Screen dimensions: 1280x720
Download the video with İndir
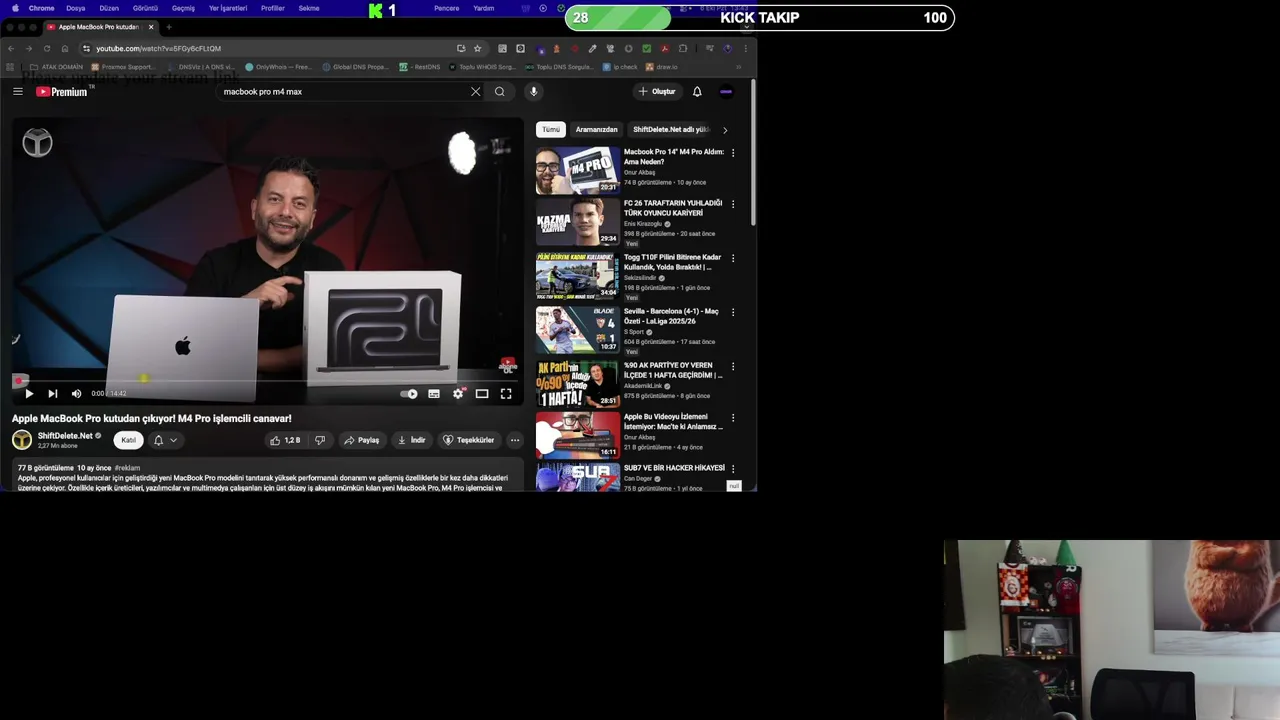[x=412, y=440]
